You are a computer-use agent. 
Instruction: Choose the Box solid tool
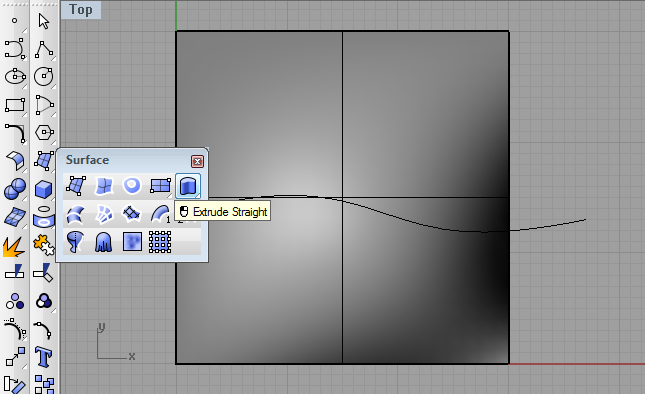point(44,190)
